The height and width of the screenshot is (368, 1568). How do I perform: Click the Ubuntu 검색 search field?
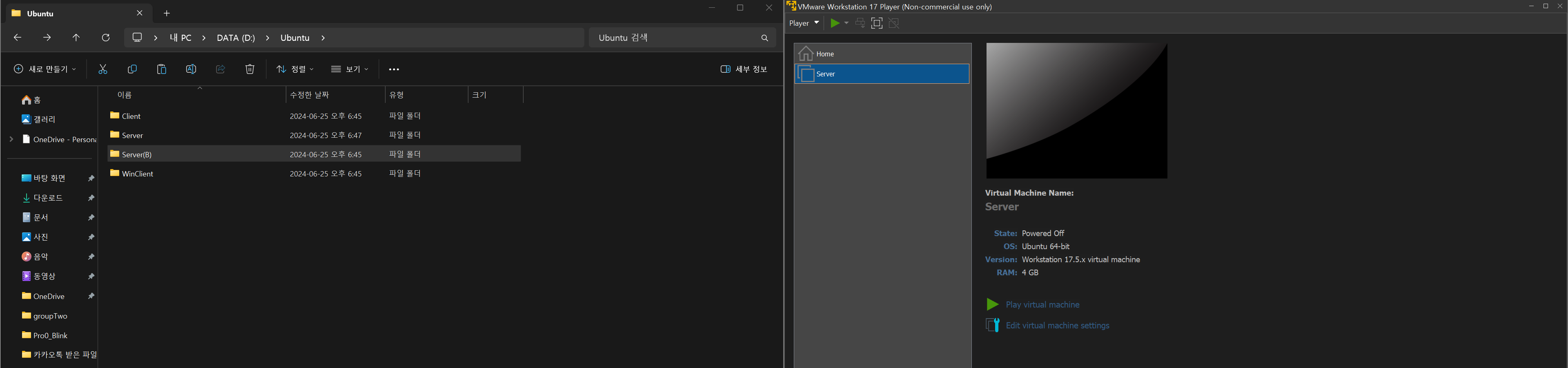point(676,38)
